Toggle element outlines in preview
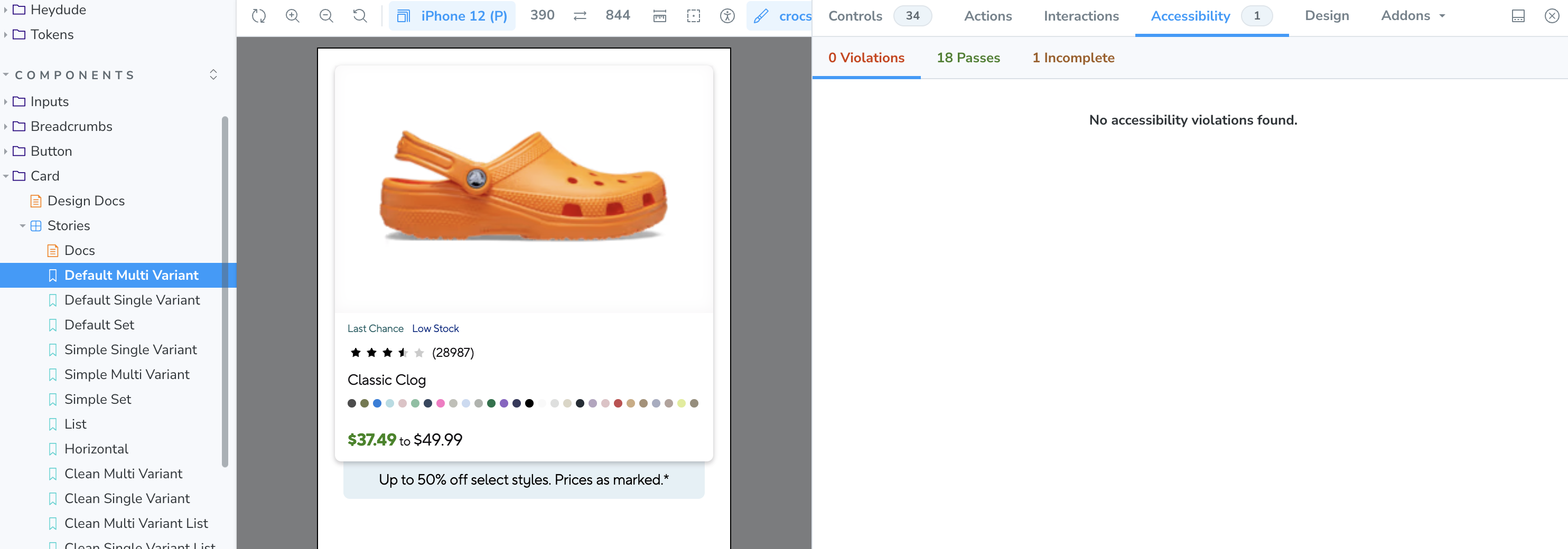This screenshot has height=549, width=1568. tap(693, 16)
